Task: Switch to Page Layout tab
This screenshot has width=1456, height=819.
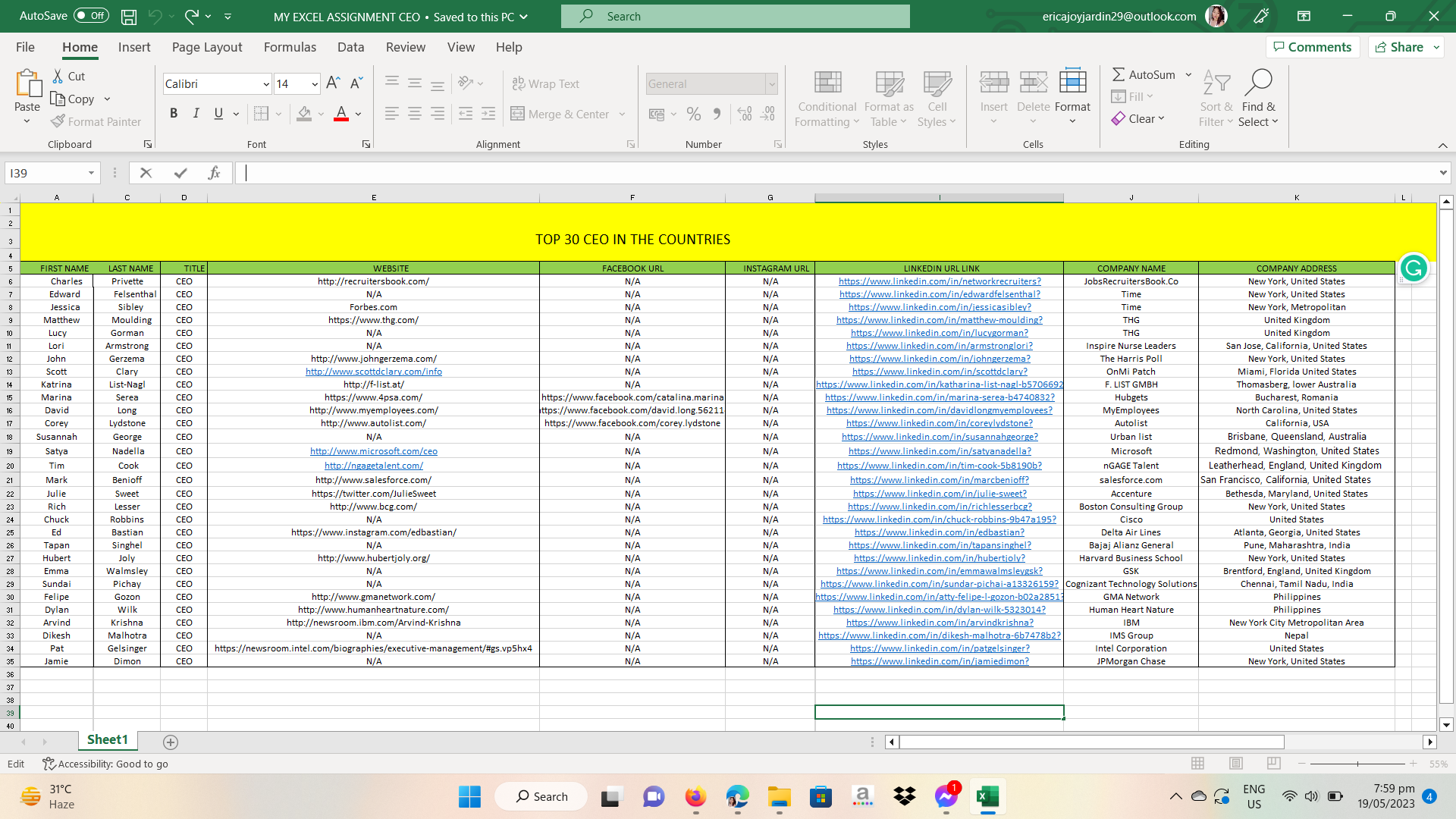Action: click(207, 47)
